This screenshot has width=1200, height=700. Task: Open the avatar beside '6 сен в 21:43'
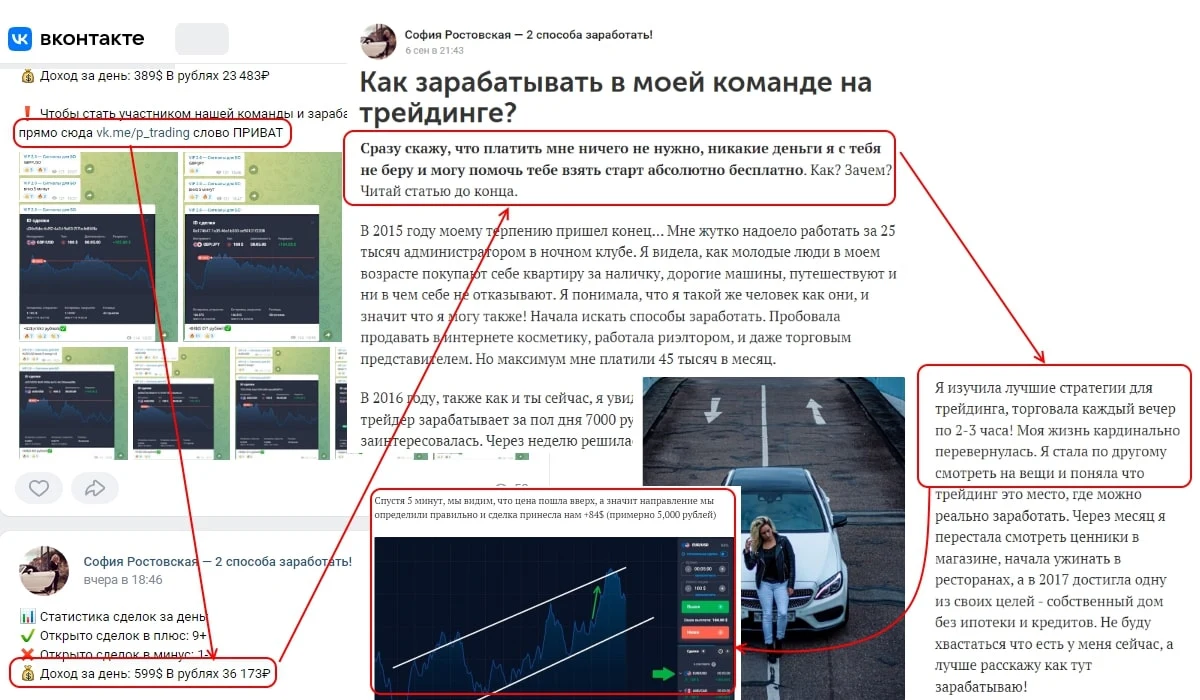tap(379, 42)
